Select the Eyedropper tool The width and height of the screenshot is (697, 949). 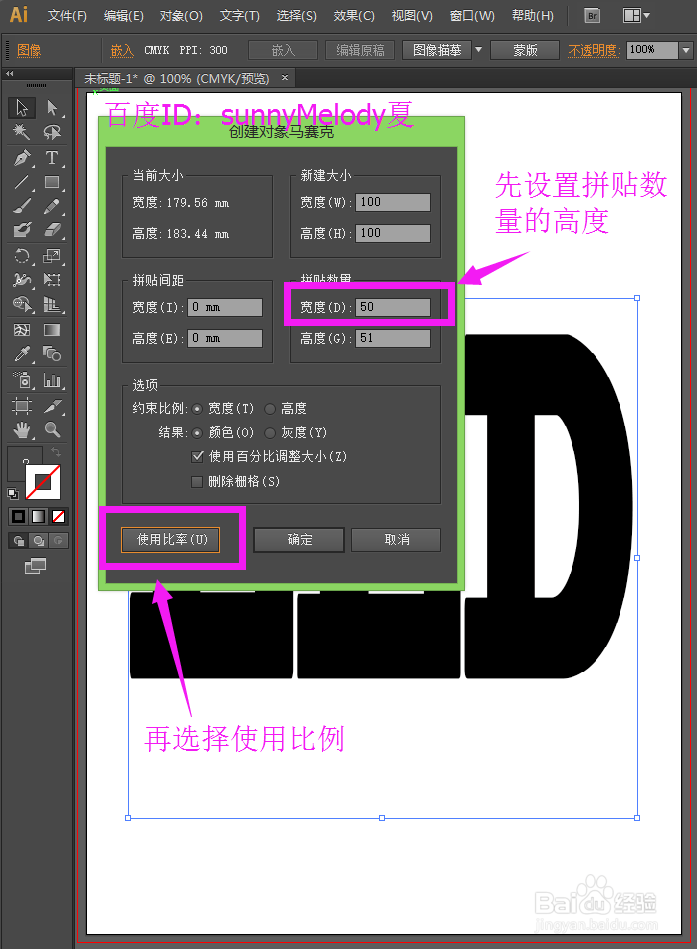click(x=22, y=354)
